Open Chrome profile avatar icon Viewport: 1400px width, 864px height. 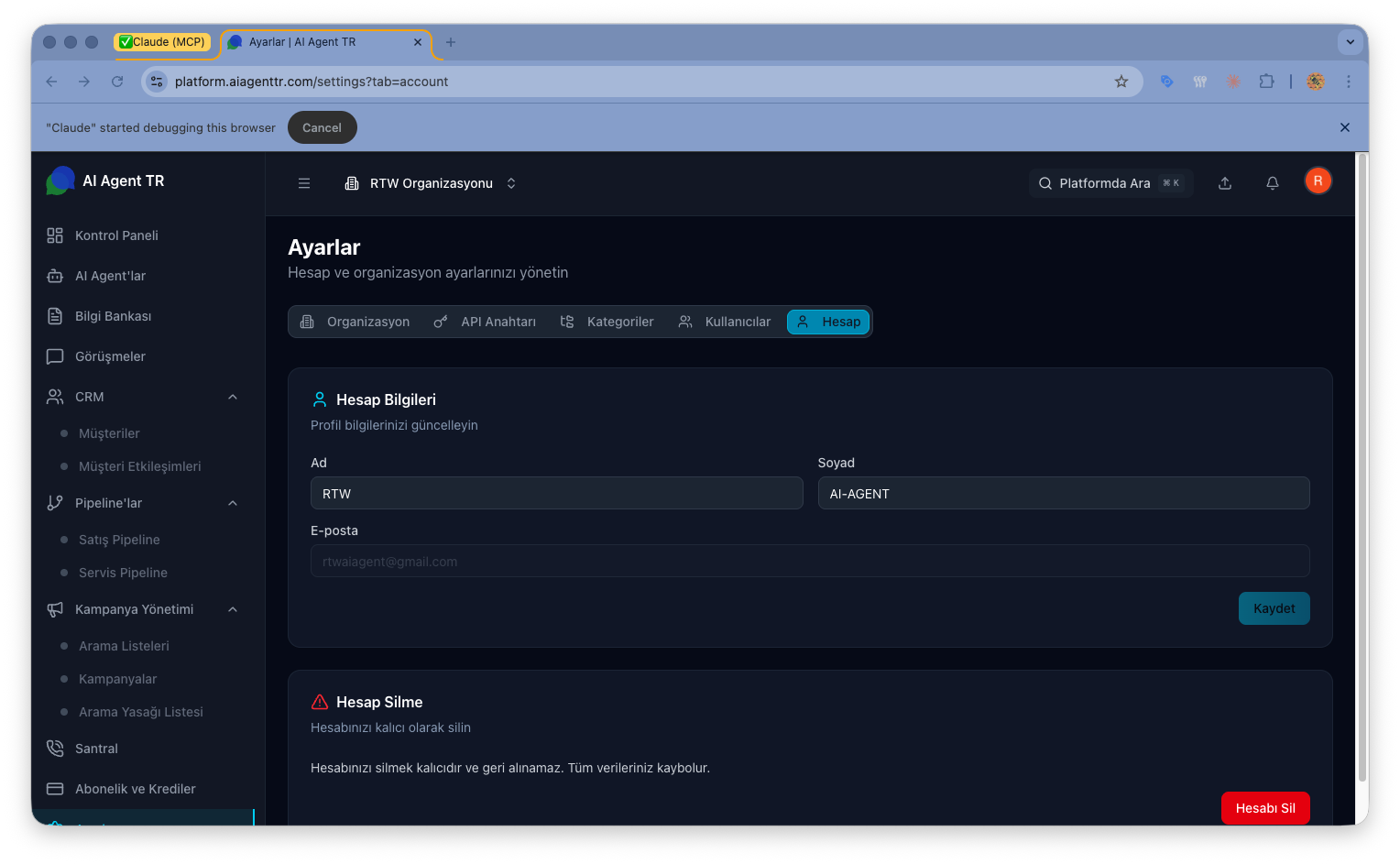1316,82
